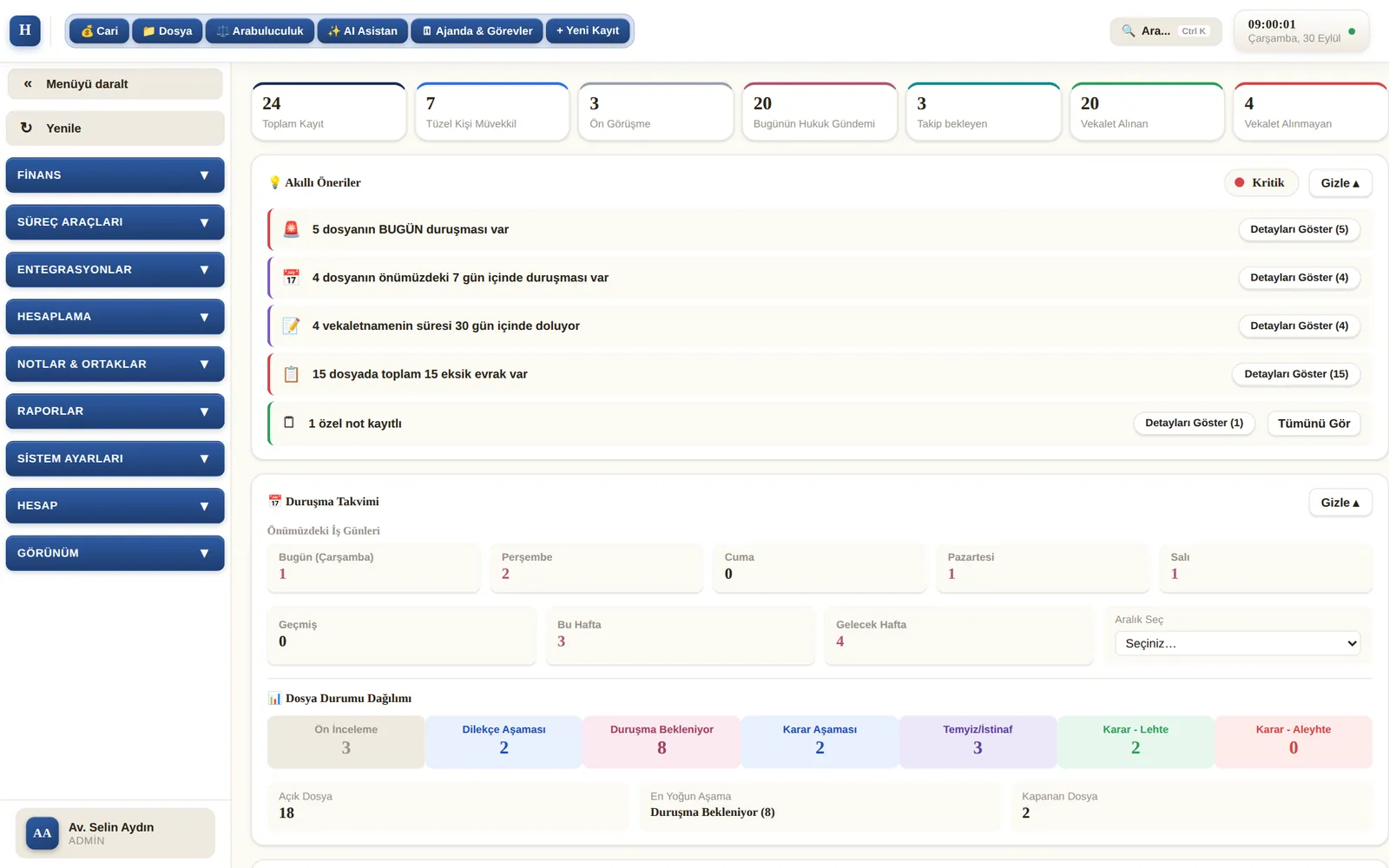The height and width of the screenshot is (868, 1389).
Task: Open the Dosya top menu
Action: (x=168, y=31)
